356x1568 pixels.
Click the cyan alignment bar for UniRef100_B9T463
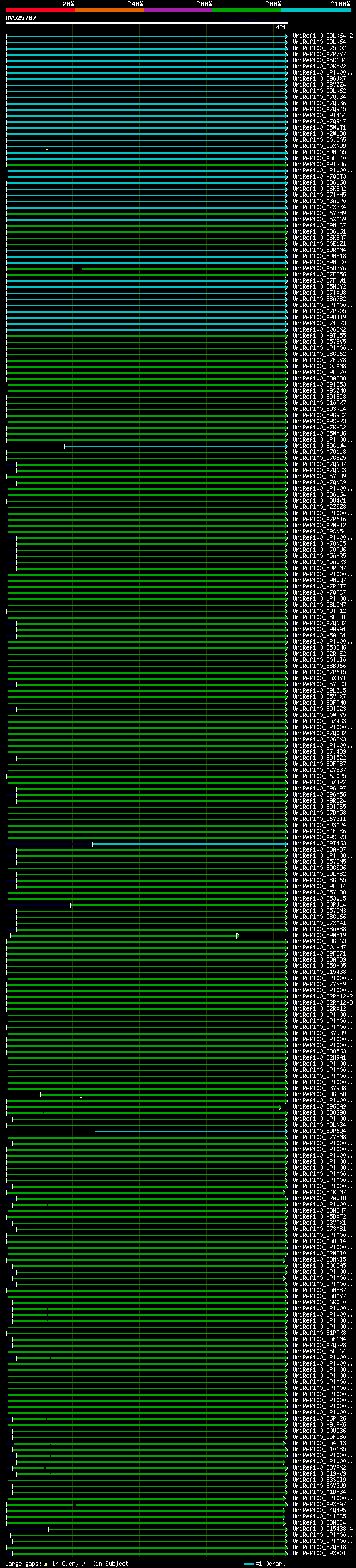point(189,844)
